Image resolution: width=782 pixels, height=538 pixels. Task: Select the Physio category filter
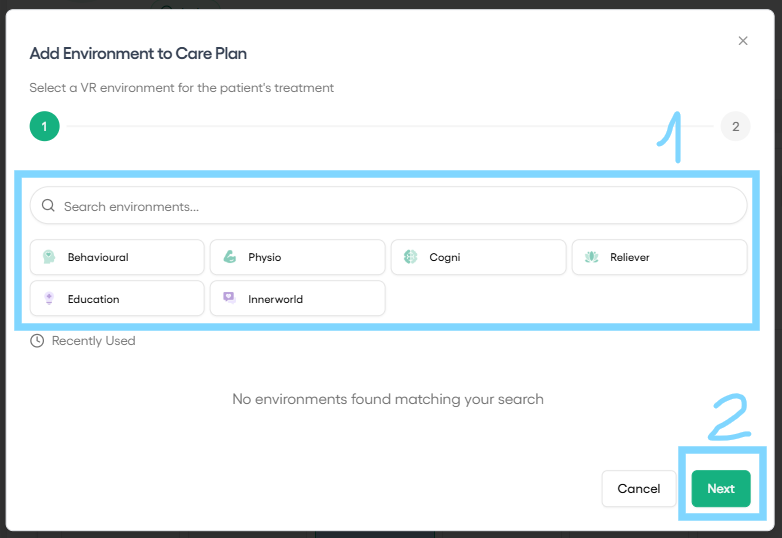click(x=298, y=257)
